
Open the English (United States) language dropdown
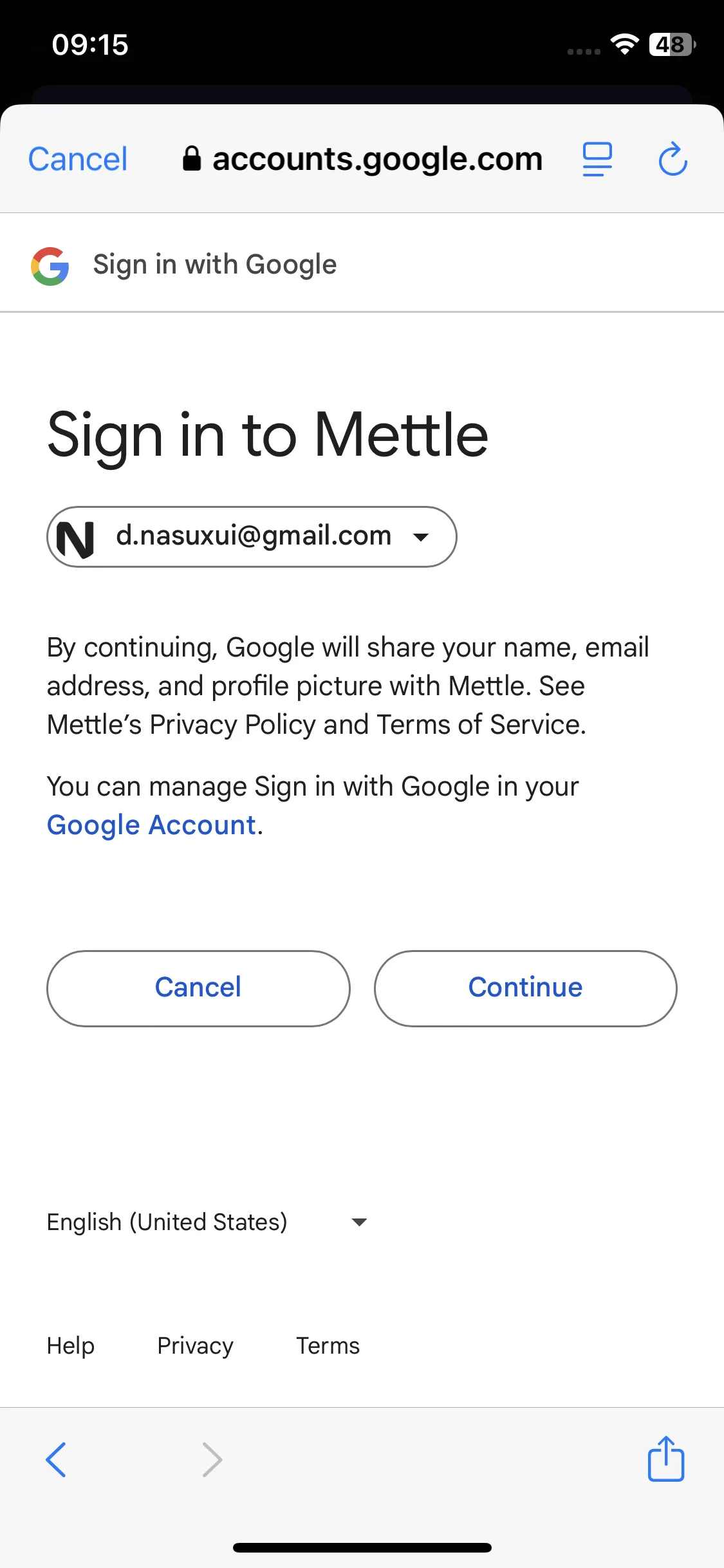click(x=207, y=1222)
